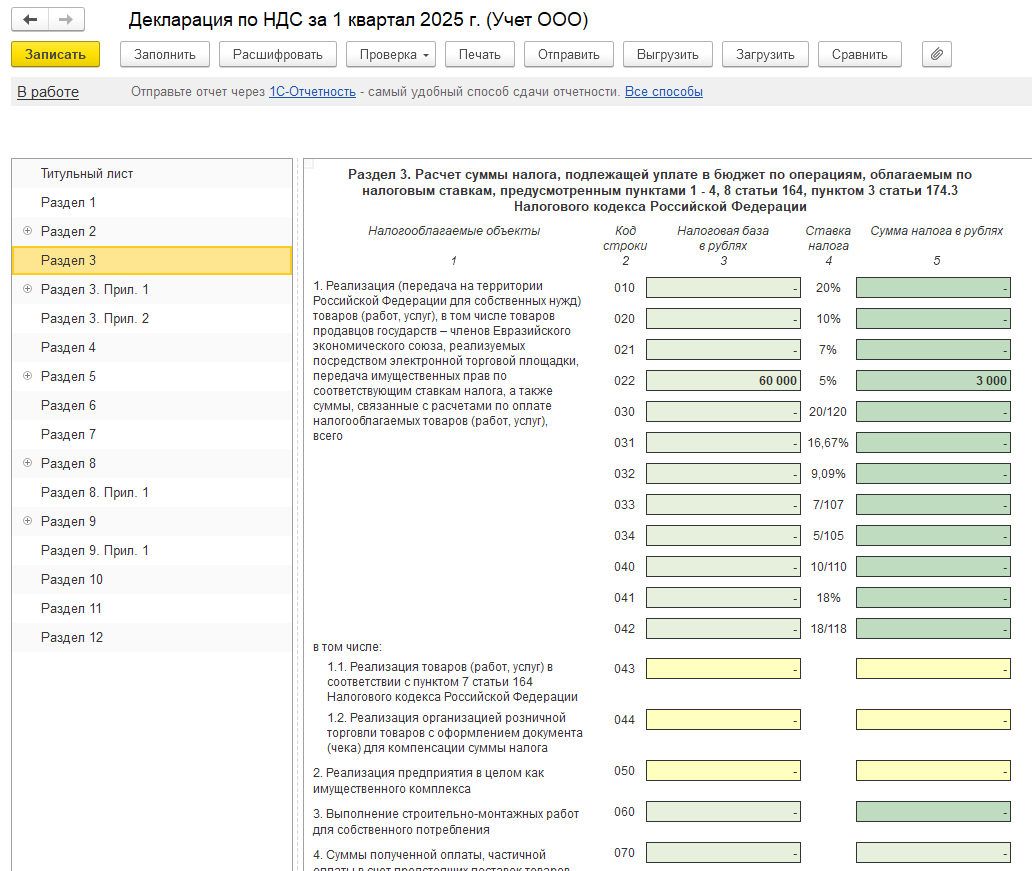Open attachments via the paperclip icon
Image resolution: width=1032 pixels, height=871 pixels.
point(936,55)
